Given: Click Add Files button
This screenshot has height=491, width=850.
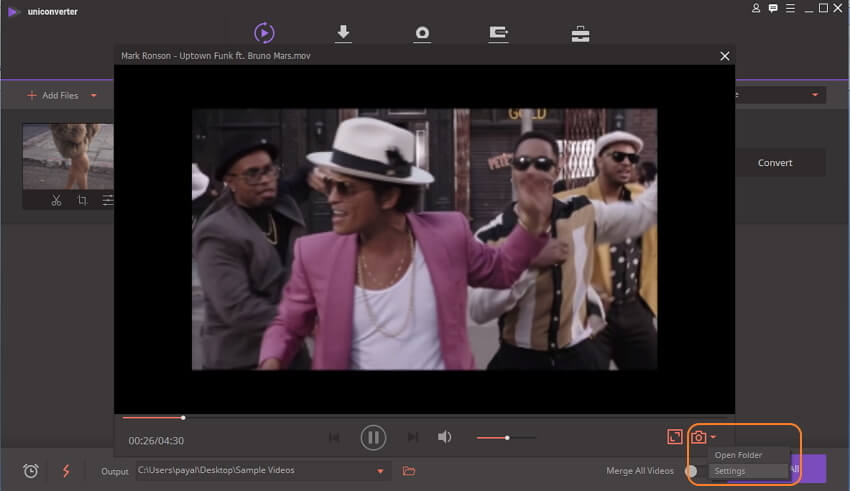Looking at the screenshot, I should pos(53,95).
